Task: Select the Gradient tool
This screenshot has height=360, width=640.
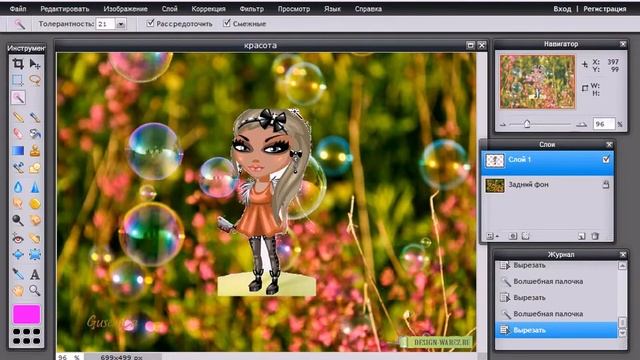Action: pyautogui.click(x=18, y=151)
